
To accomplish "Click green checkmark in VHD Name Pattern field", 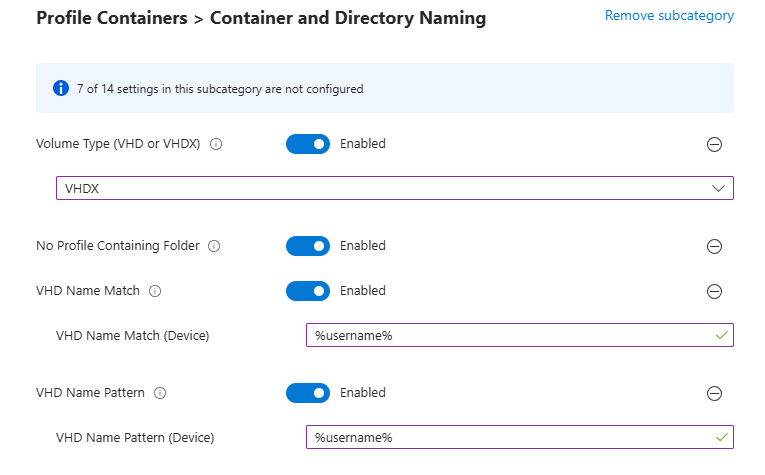I will 720,437.
